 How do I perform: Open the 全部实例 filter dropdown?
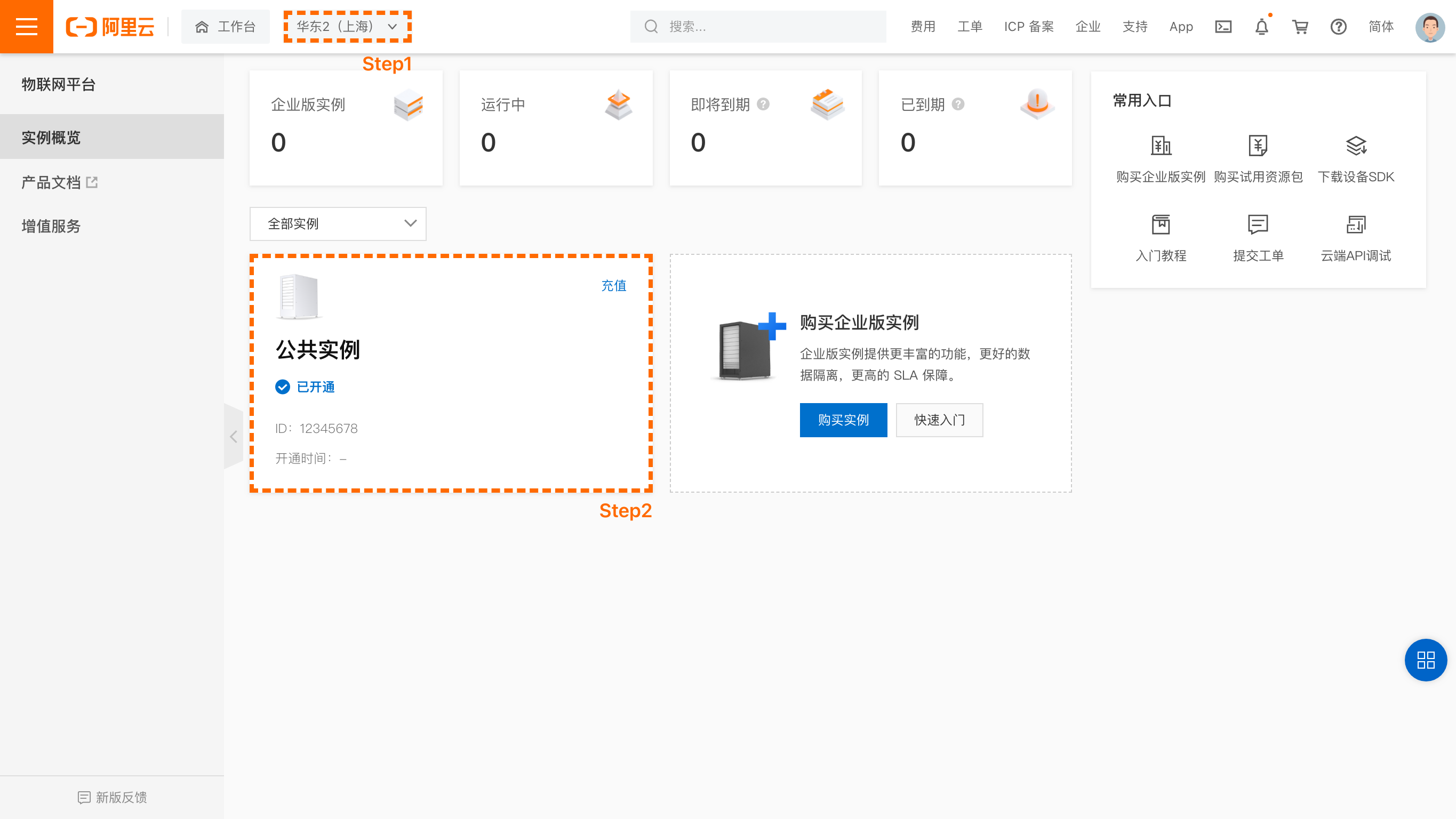[338, 224]
